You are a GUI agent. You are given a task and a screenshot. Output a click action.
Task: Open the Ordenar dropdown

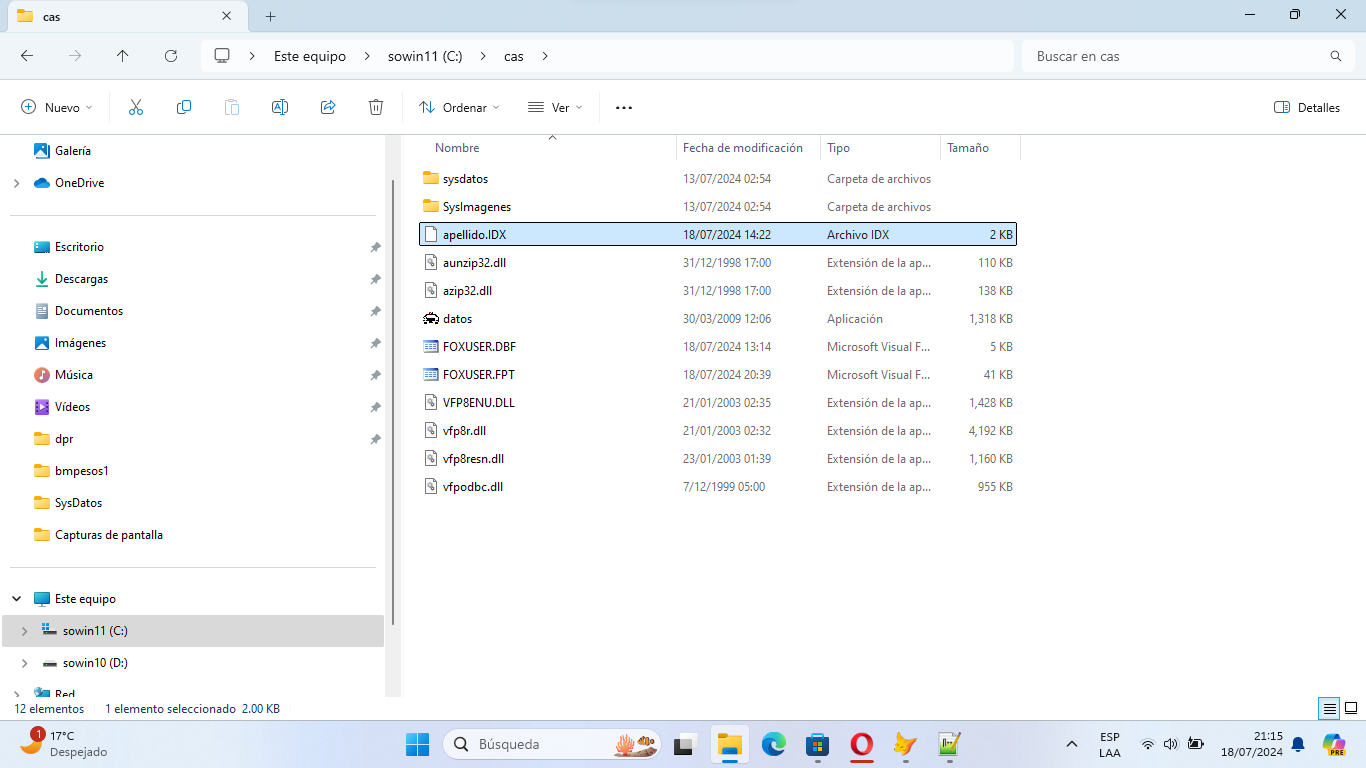coord(459,107)
